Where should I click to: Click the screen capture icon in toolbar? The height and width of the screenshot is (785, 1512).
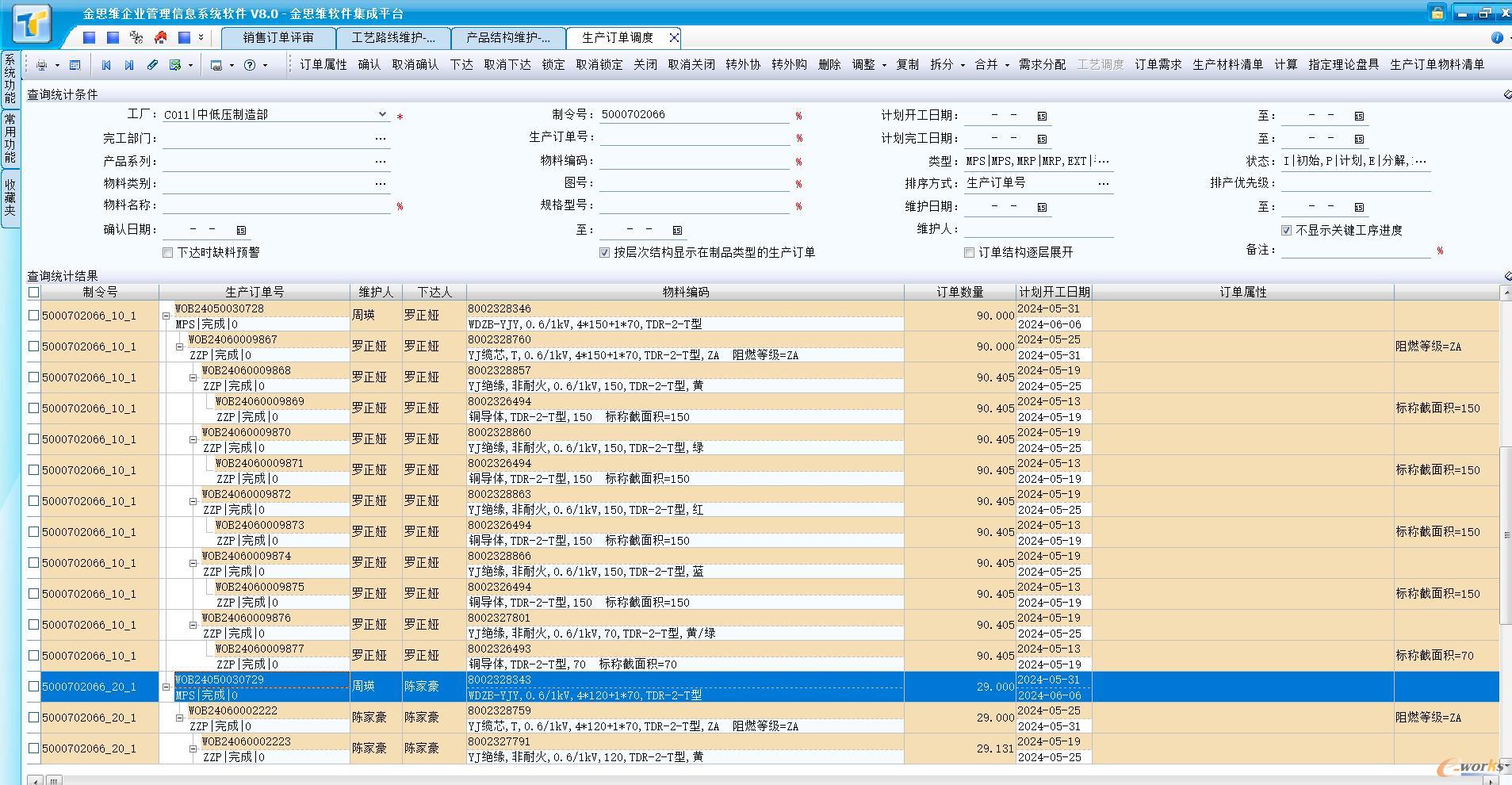(216, 65)
